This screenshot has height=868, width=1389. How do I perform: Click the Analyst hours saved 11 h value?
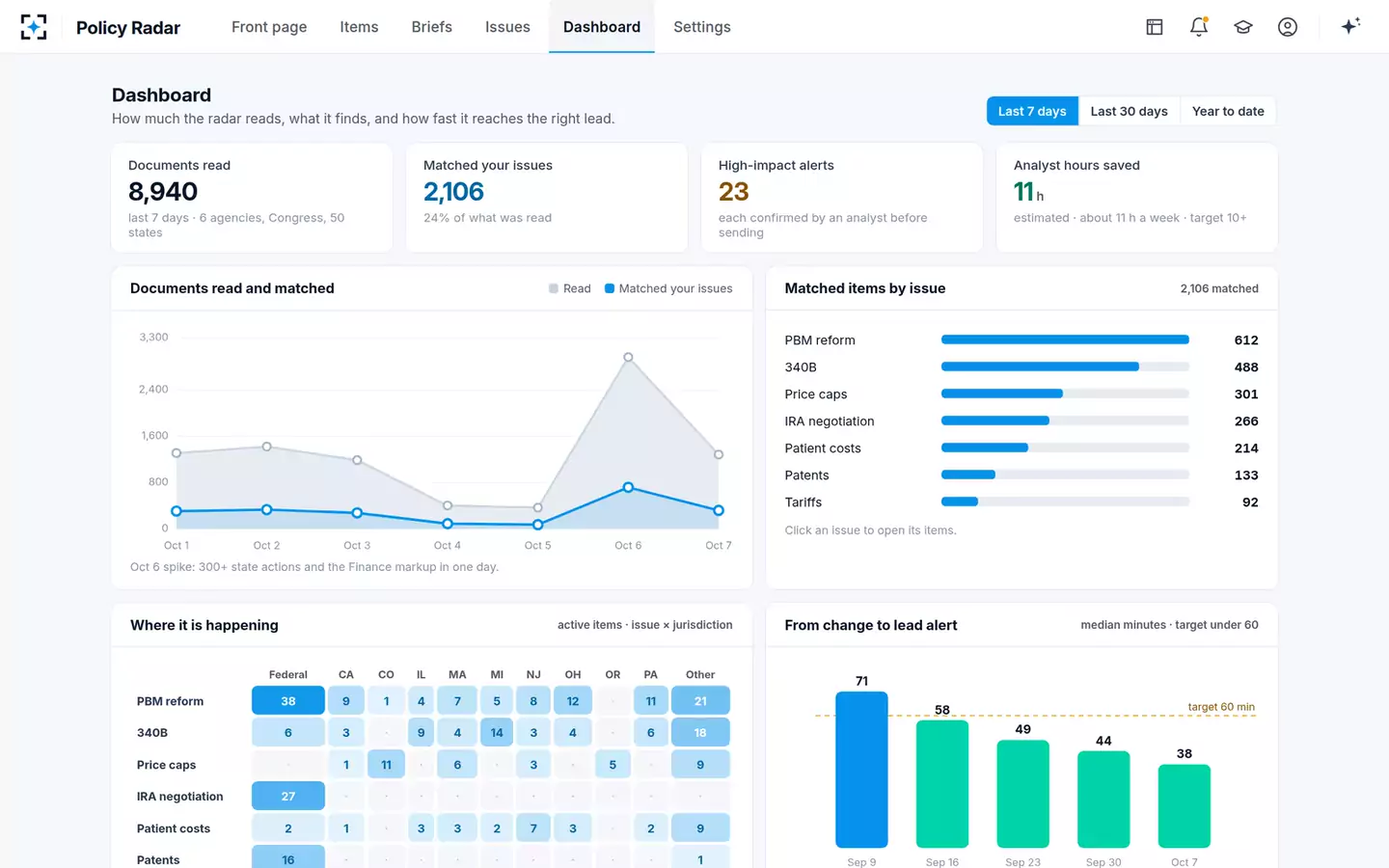(x=1028, y=192)
